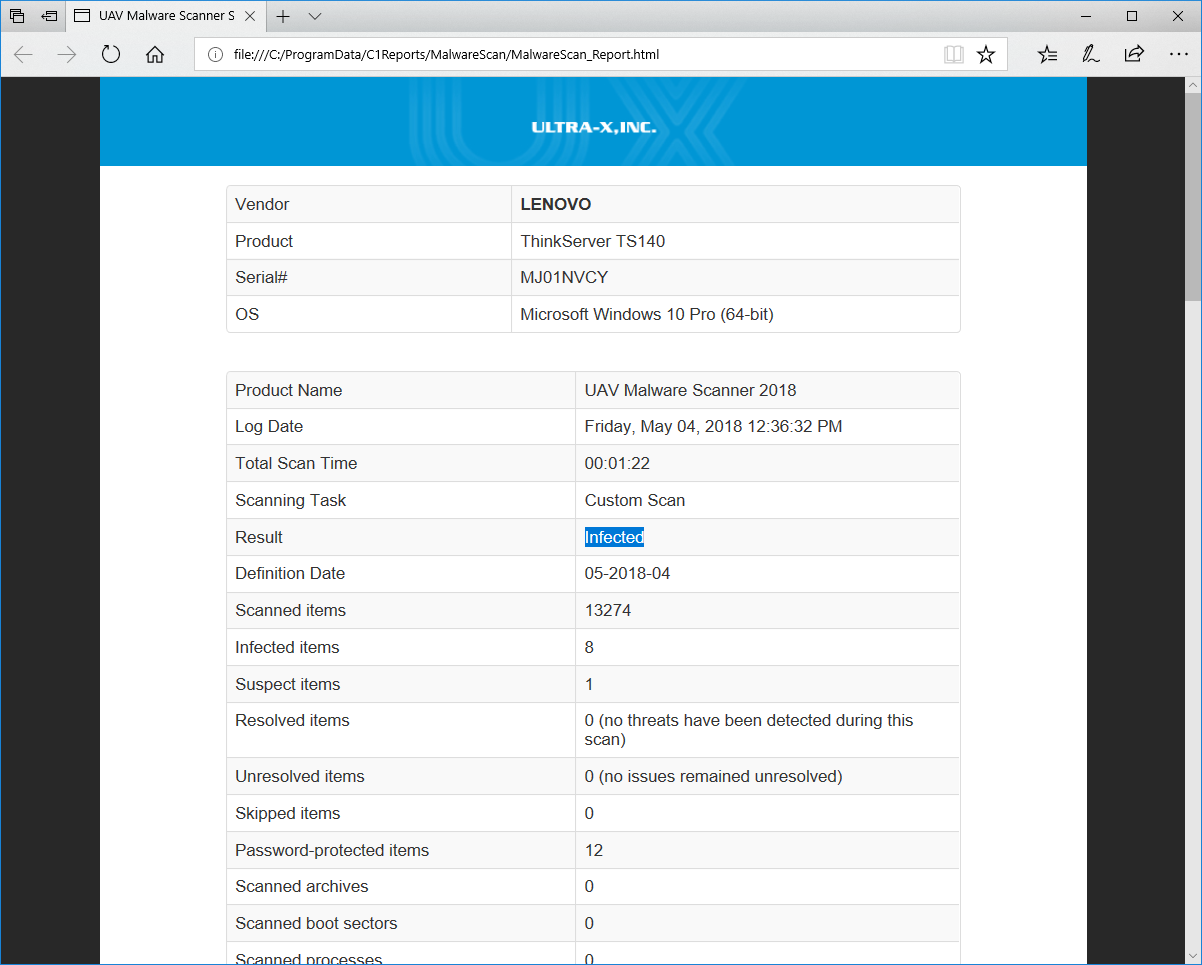Open the Settings and more ellipsis
1202x965 pixels.
click(1178, 55)
